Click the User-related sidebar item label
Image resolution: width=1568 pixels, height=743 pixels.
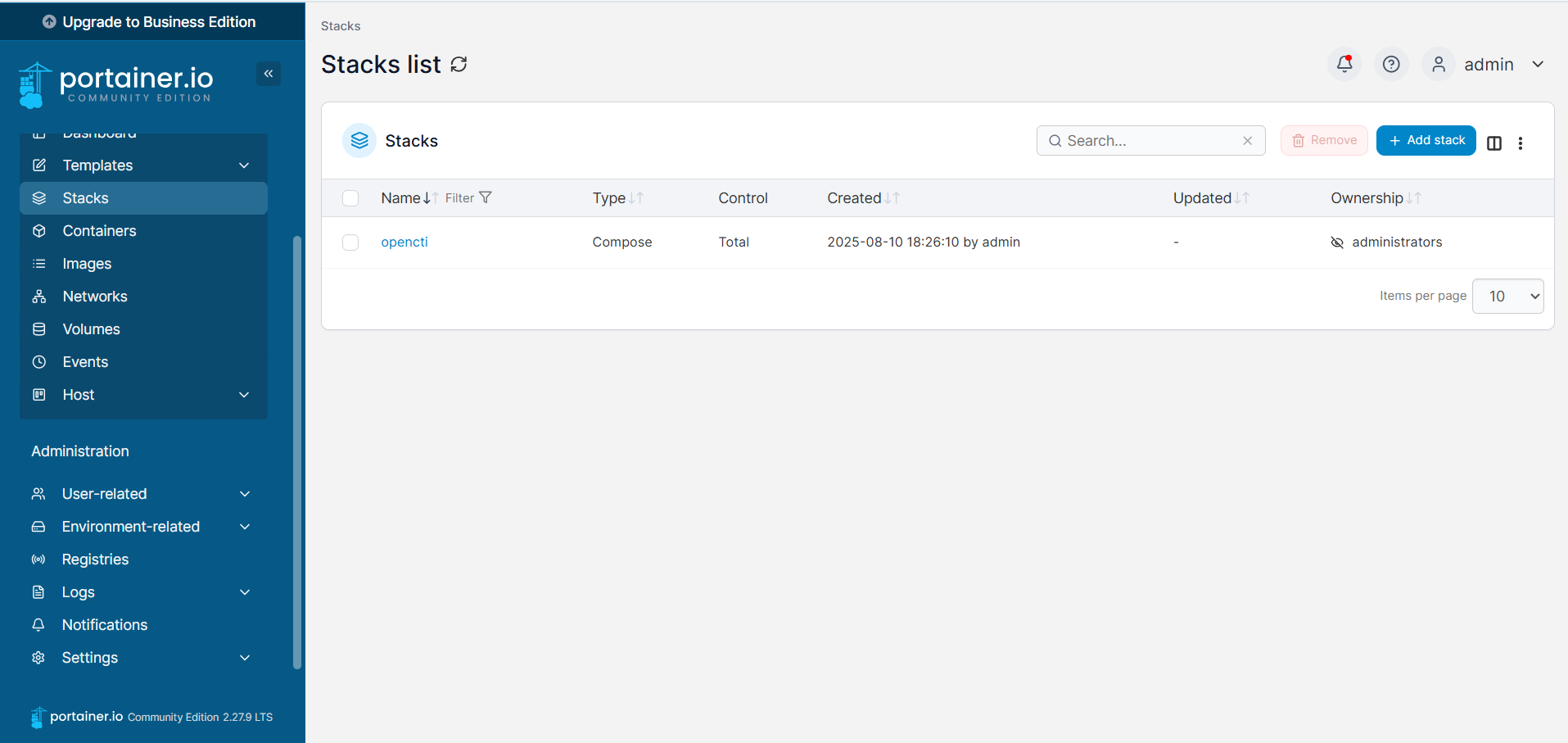coord(105,494)
